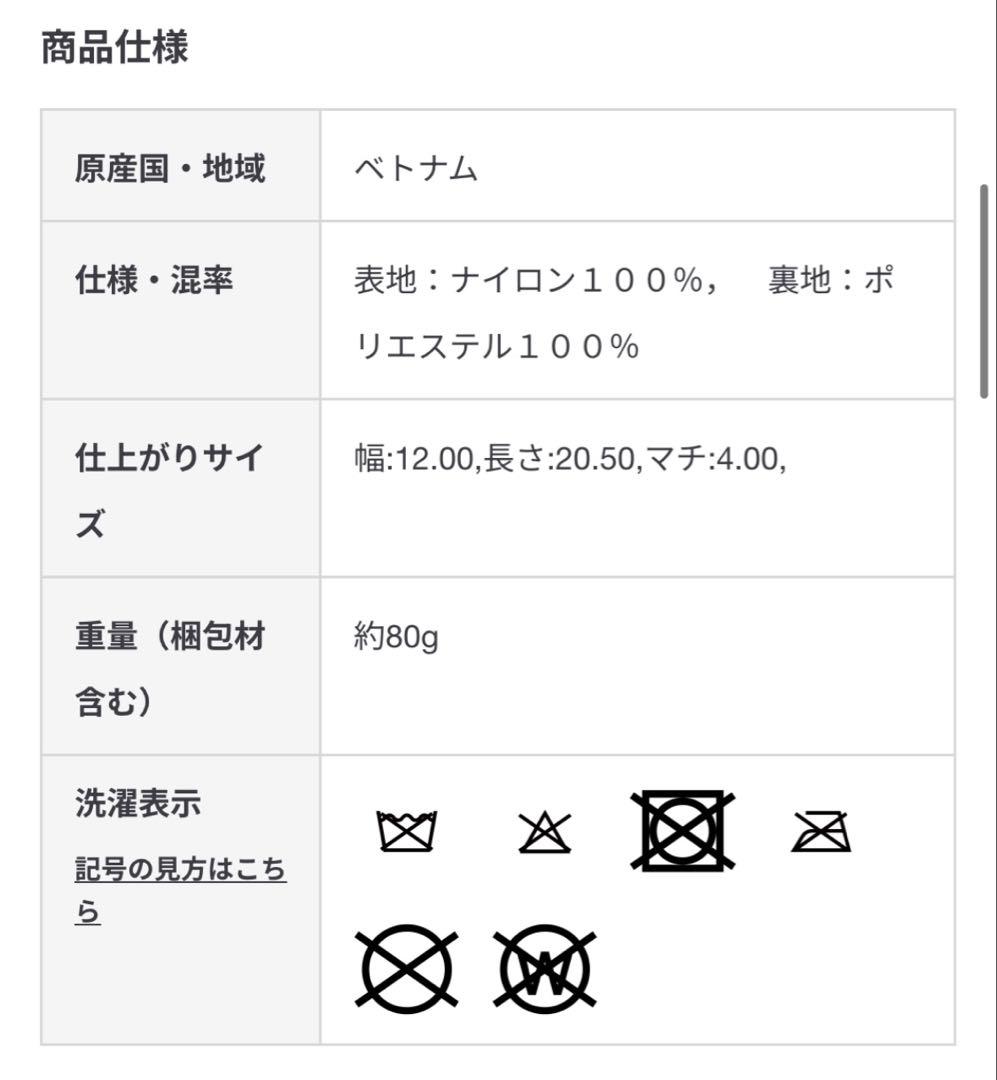Click the do-not-iron symbol
Viewport: 997px width, 1080px height.
pos(821,831)
